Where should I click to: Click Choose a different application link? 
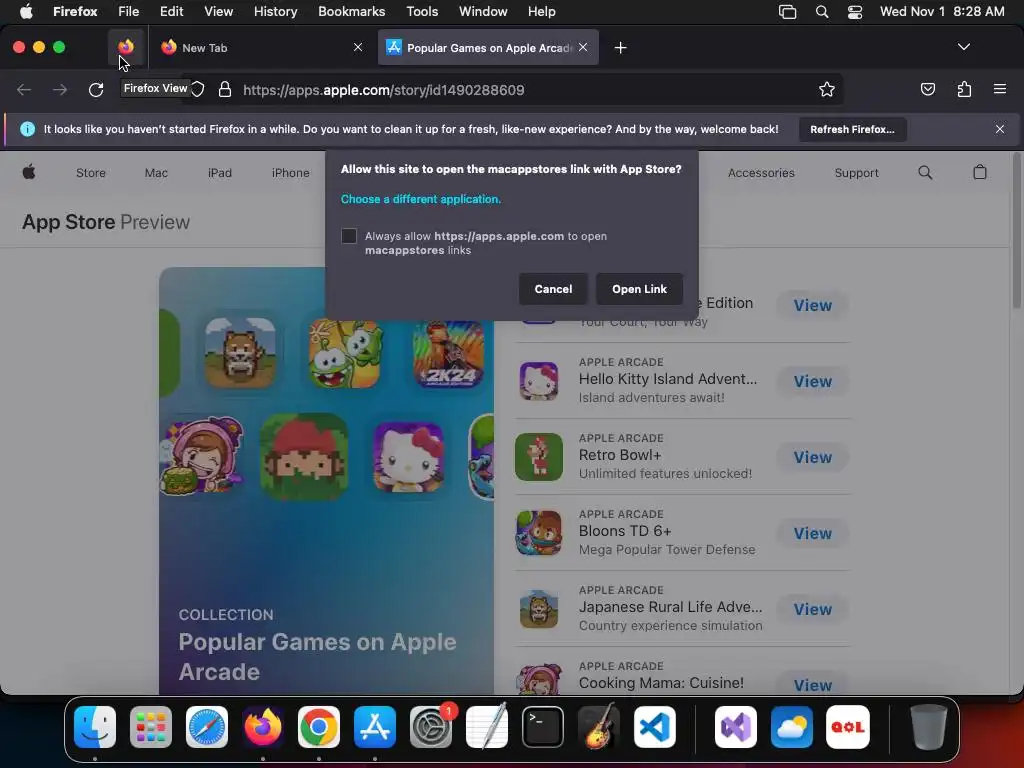pos(421,199)
